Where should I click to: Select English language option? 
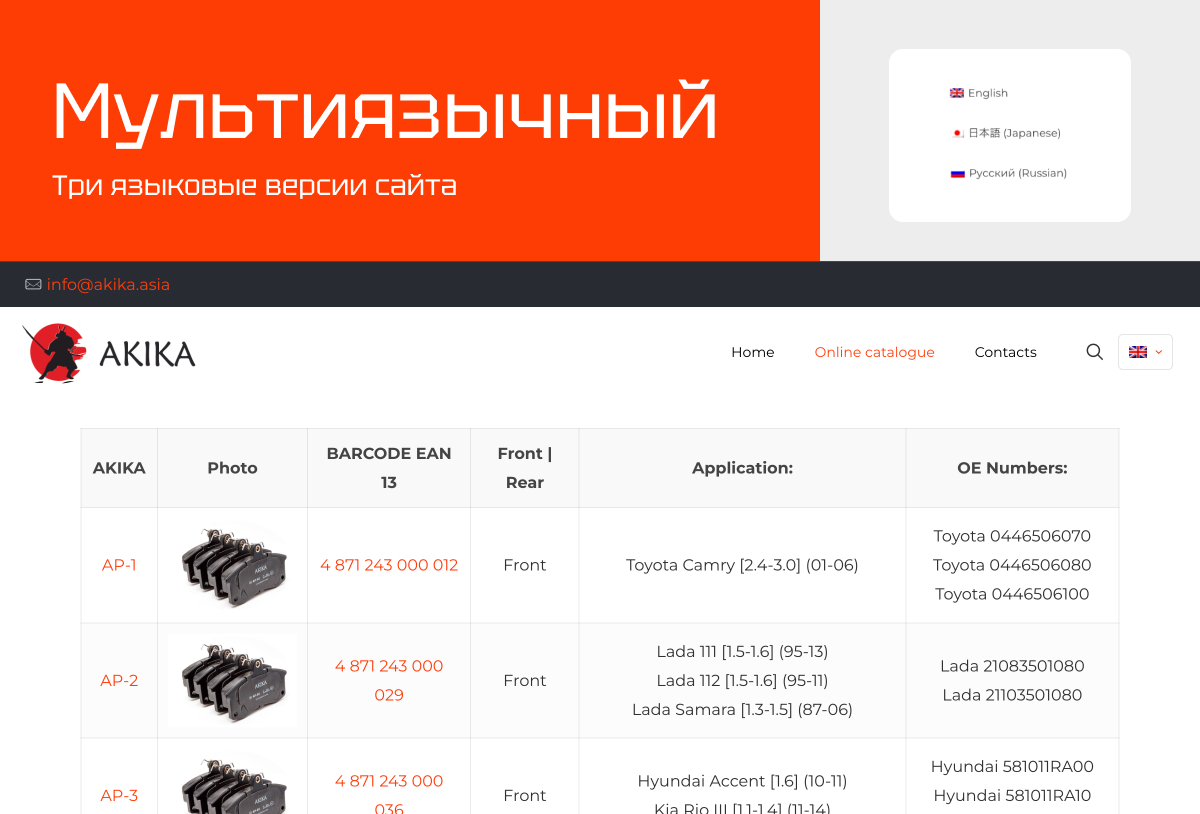tap(988, 93)
